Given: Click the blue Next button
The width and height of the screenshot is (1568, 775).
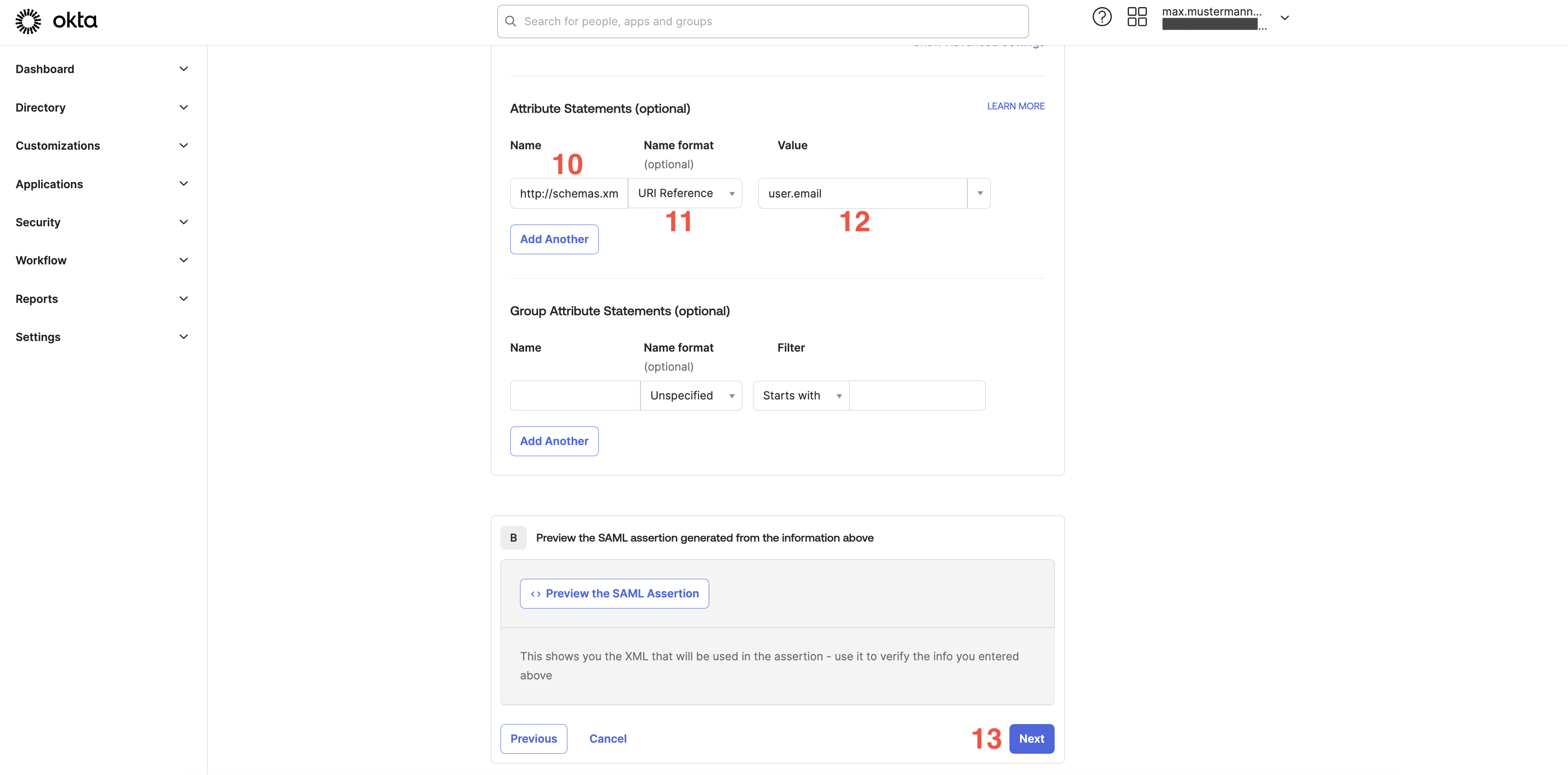Looking at the screenshot, I should coord(1031,739).
